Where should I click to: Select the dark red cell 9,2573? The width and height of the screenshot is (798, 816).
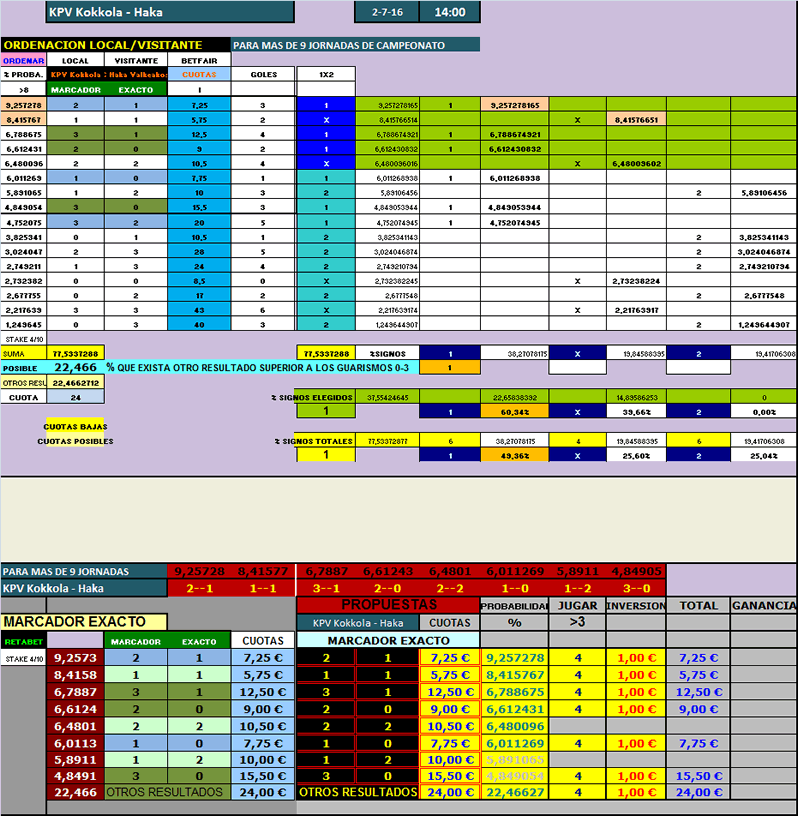75,658
